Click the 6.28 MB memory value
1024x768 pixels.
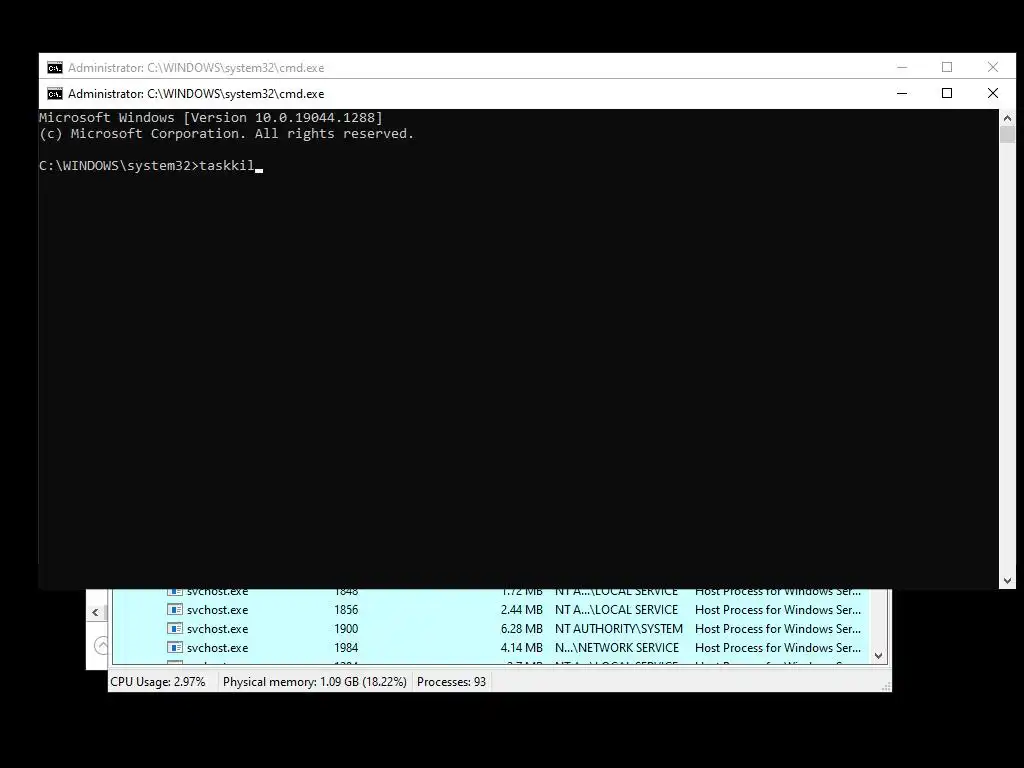click(x=522, y=628)
